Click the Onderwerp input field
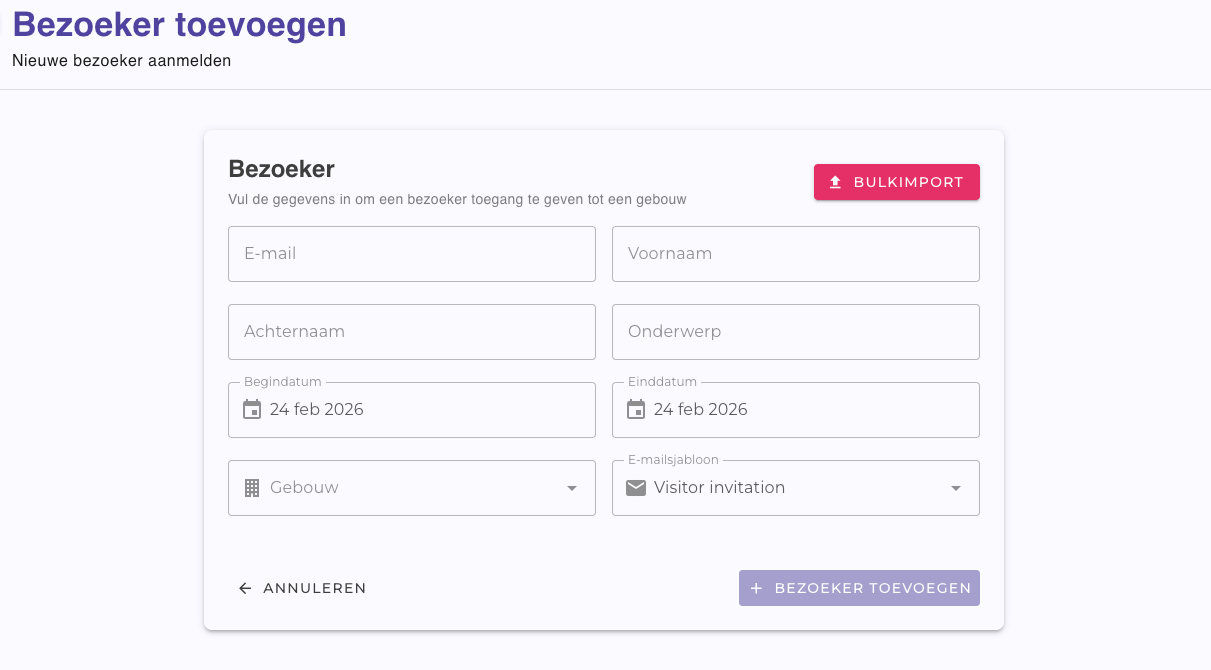1211x670 pixels. coord(796,332)
